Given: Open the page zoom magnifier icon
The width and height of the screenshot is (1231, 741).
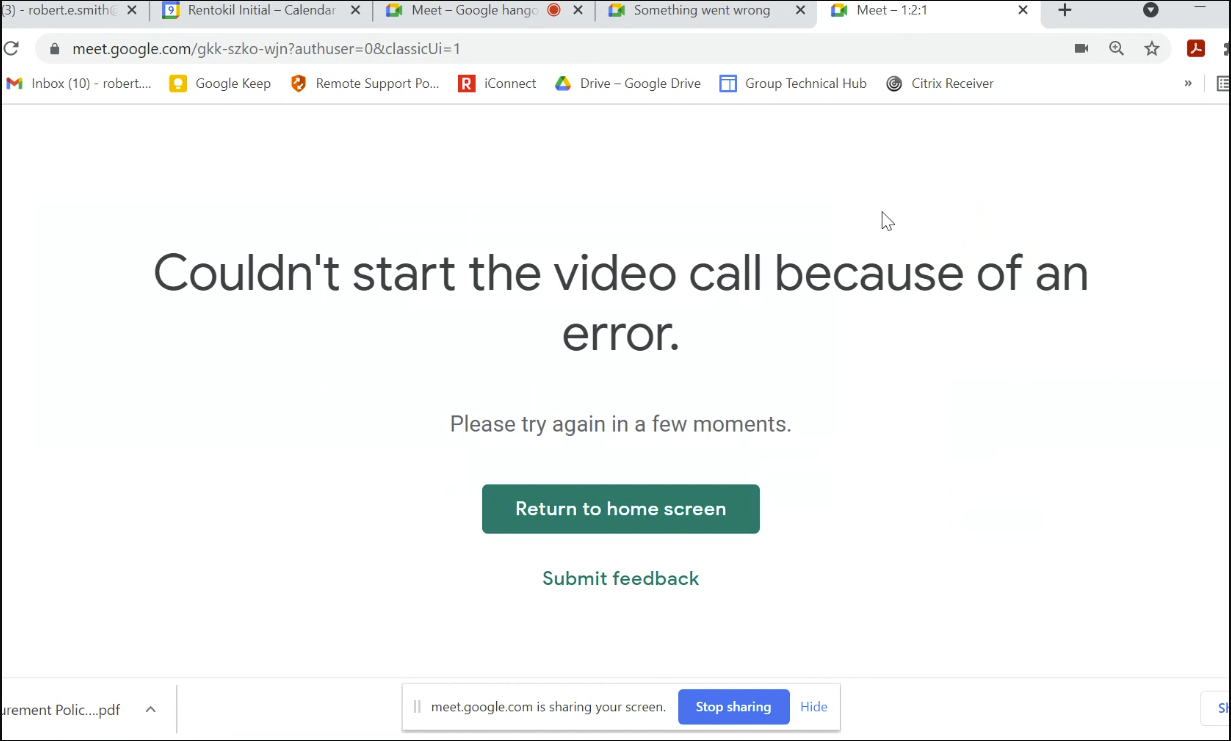Looking at the screenshot, I should coord(1117,48).
